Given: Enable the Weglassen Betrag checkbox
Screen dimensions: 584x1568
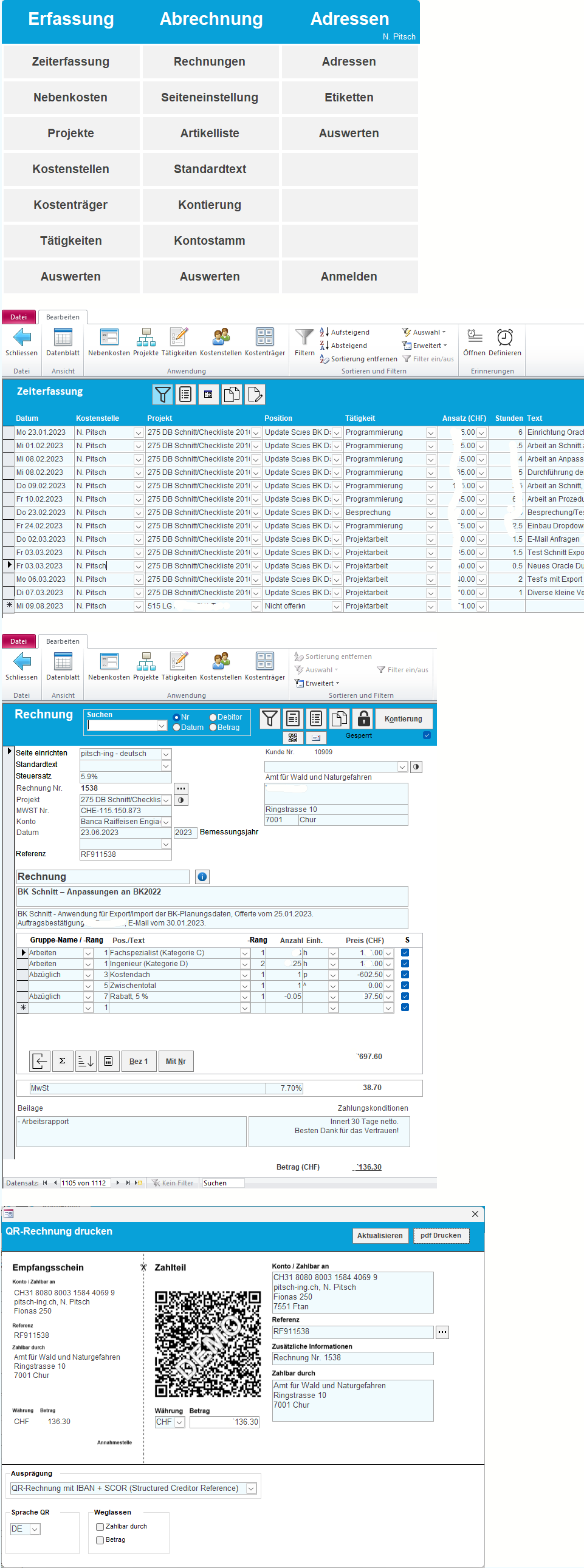Looking at the screenshot, I should coord(100,1540).
